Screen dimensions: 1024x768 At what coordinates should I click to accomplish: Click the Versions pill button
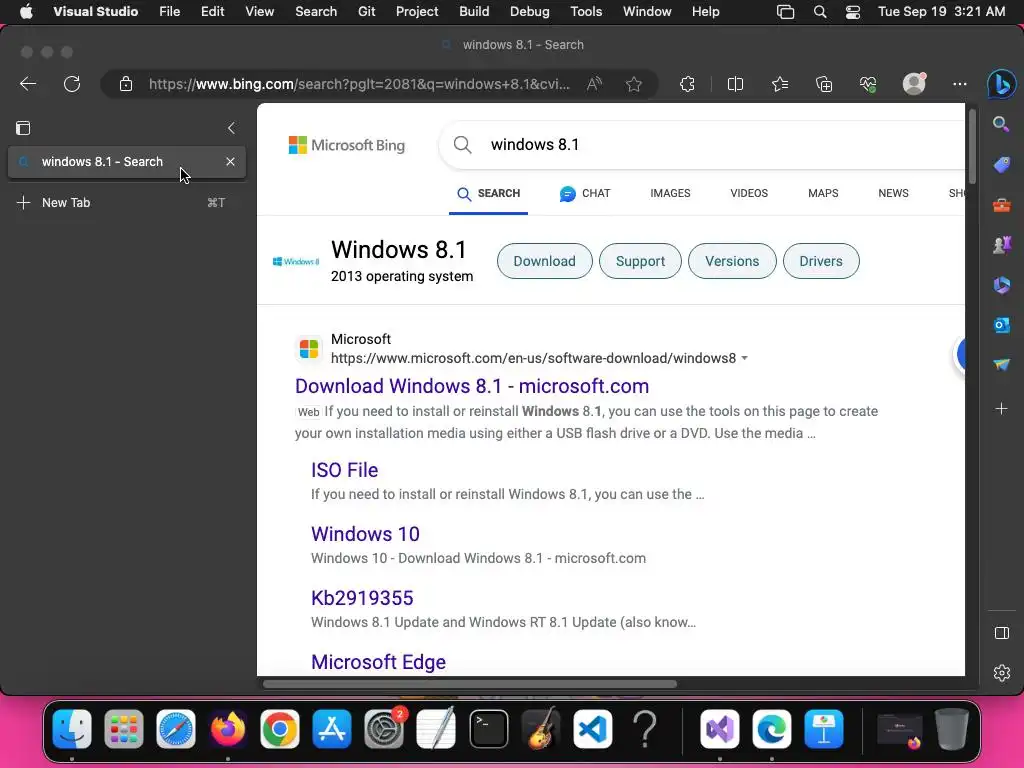[x=732, y=261]
